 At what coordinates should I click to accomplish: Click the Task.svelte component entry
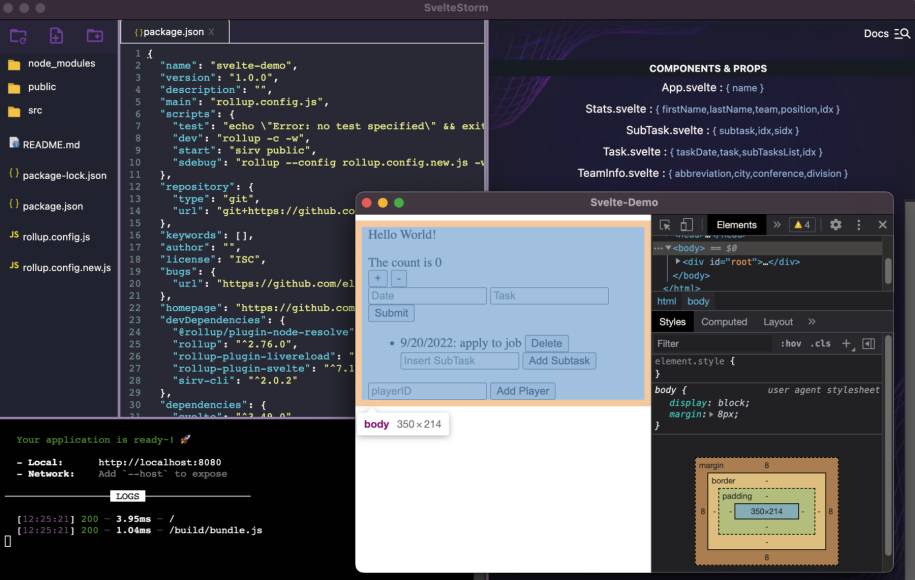(713, 152)
